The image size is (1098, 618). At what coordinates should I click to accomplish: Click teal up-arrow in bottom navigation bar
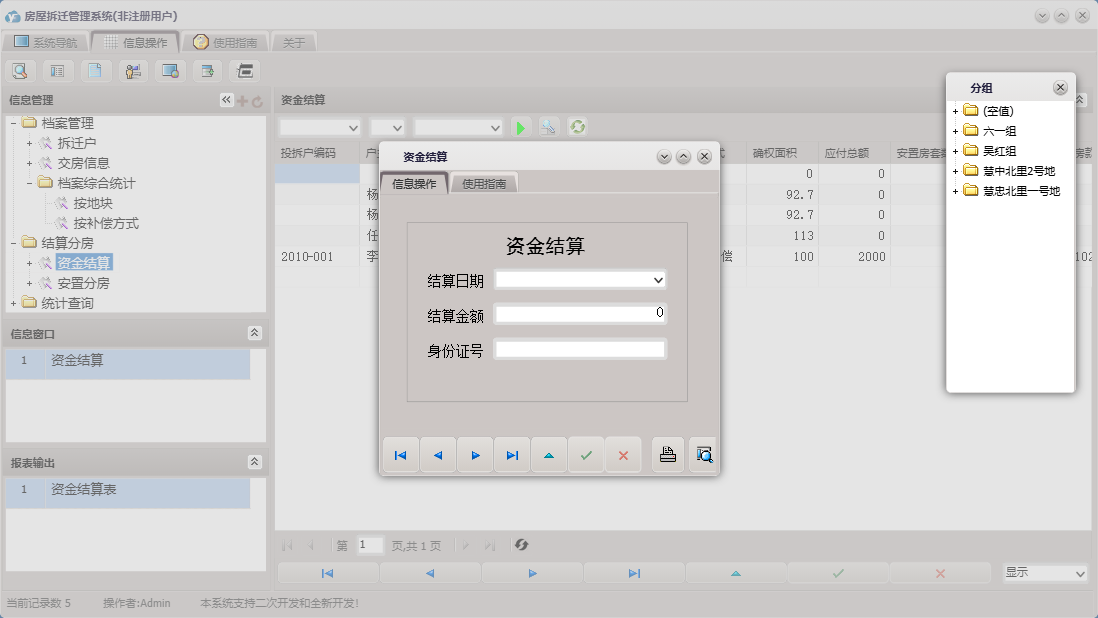pos(736,573)
